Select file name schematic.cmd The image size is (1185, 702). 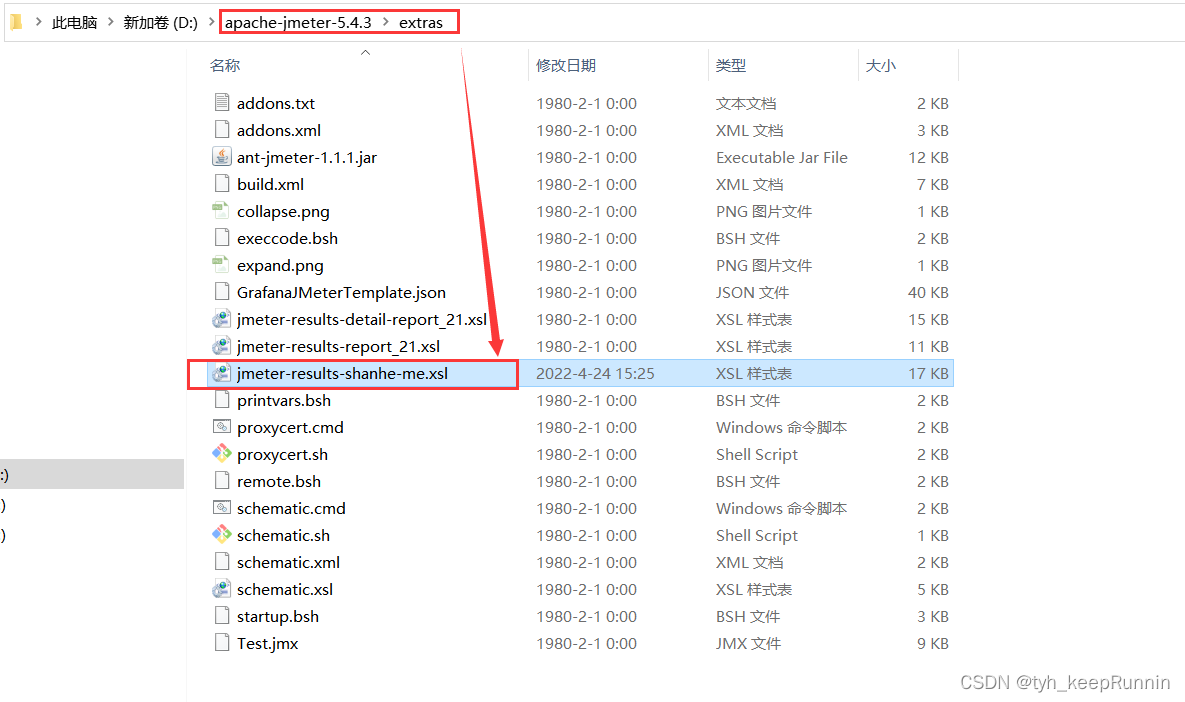[x=291, y=509]
